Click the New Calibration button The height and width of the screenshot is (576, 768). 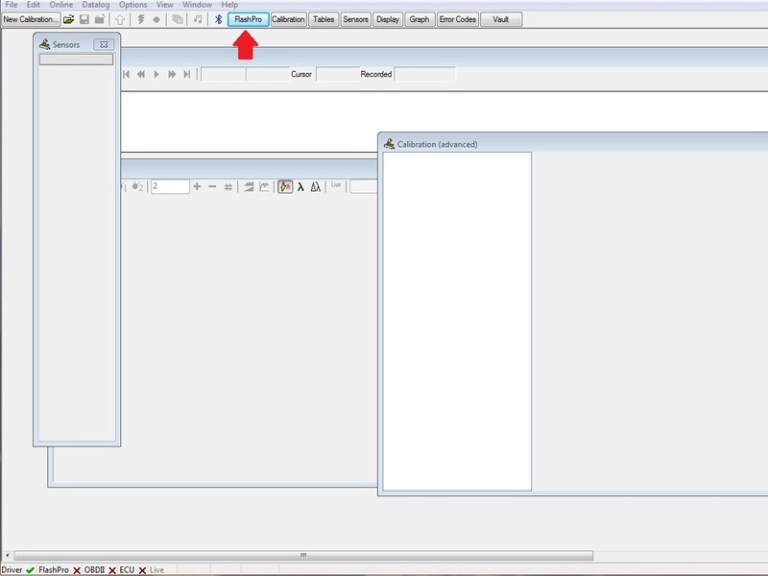[x=30, y=20]
